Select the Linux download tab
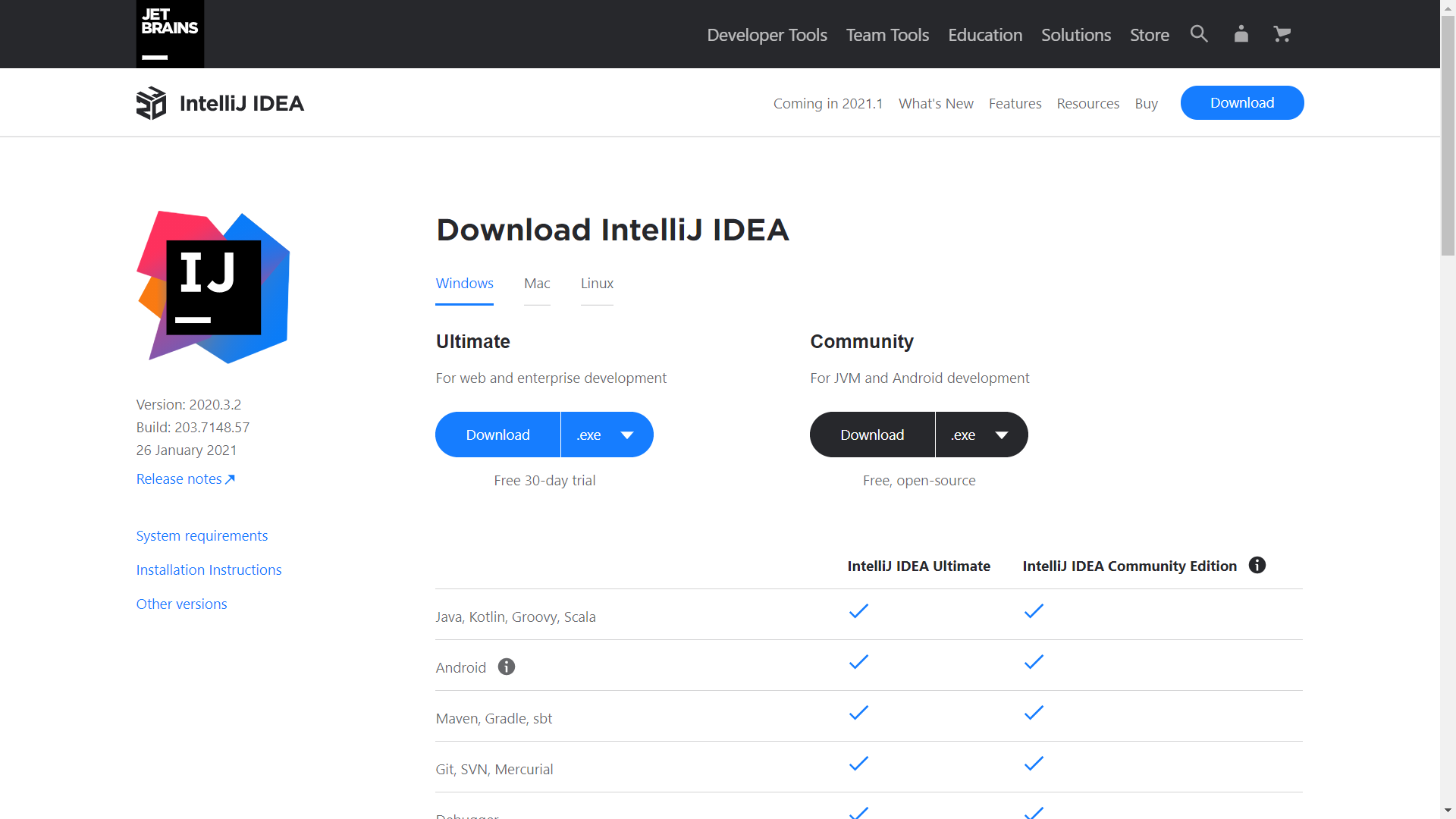1456x819 pixels. pos(597,284)
